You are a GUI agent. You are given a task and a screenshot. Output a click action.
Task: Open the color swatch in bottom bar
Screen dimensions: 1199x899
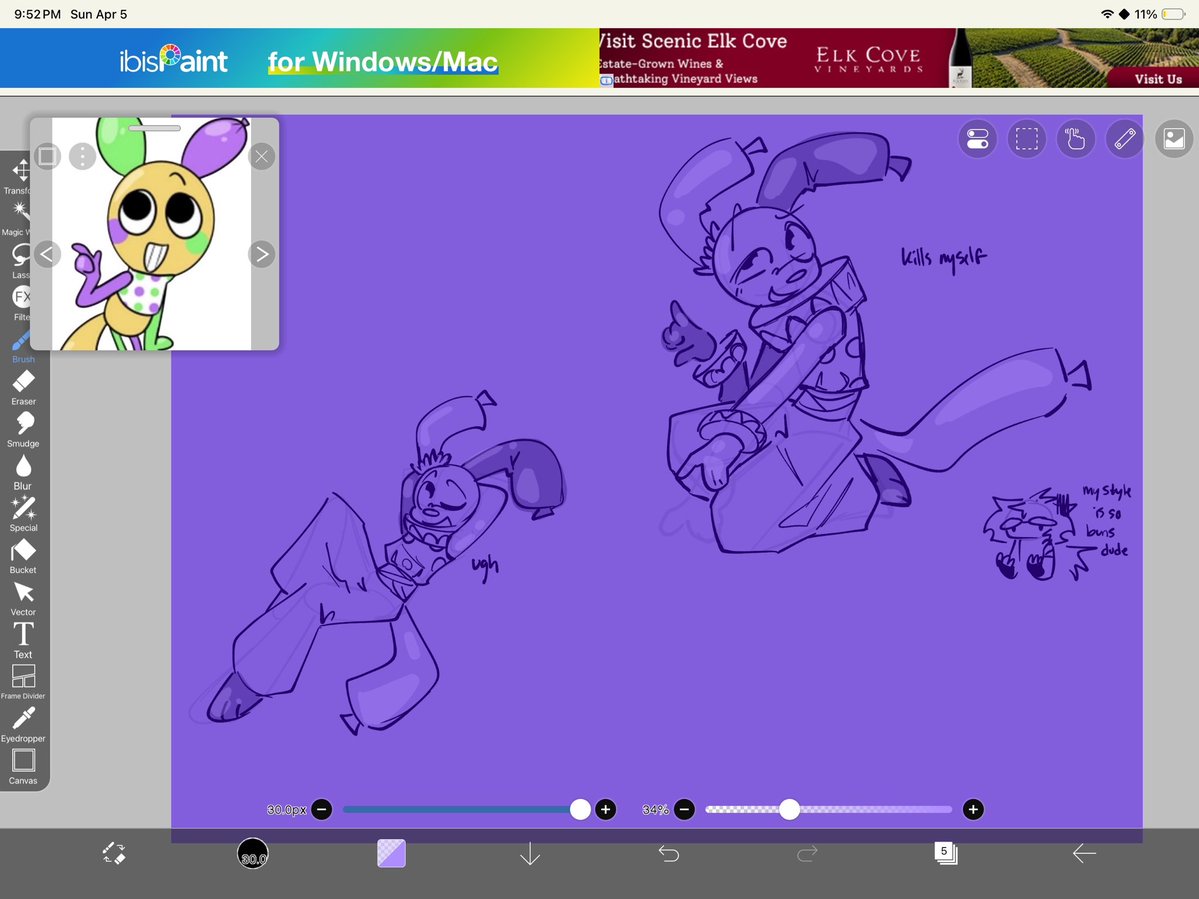click(392, 853)
